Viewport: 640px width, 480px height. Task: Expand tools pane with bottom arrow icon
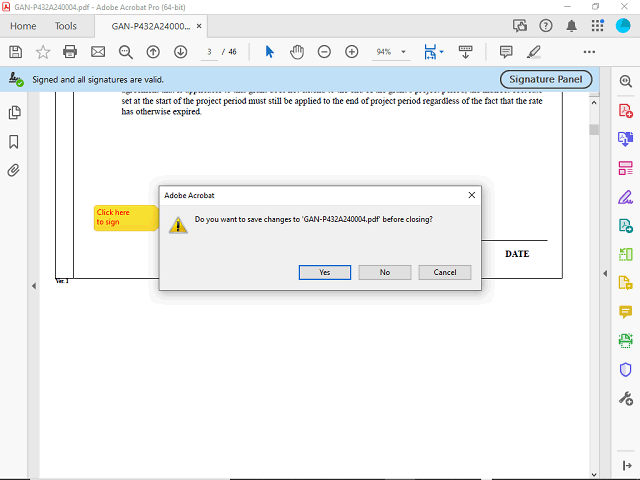(627, 465)
